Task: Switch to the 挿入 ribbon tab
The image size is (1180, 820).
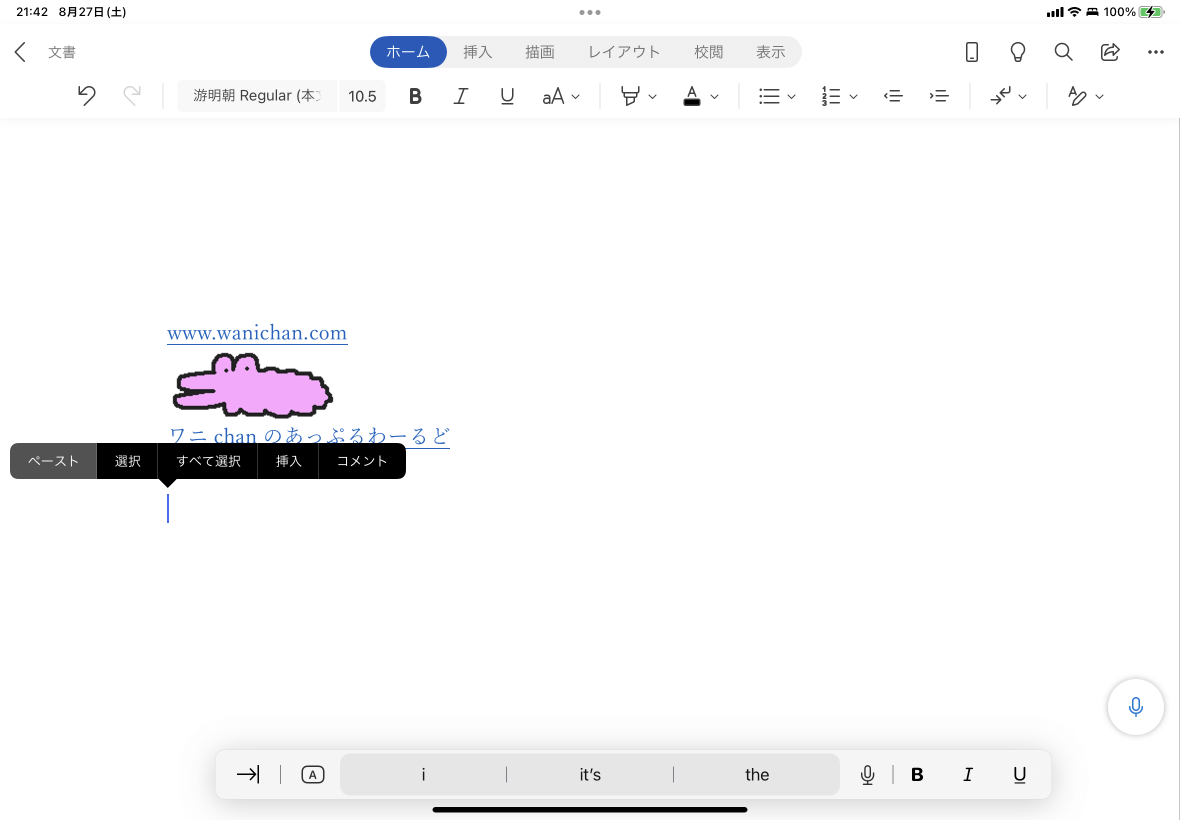Action: (x=477, y=52)
